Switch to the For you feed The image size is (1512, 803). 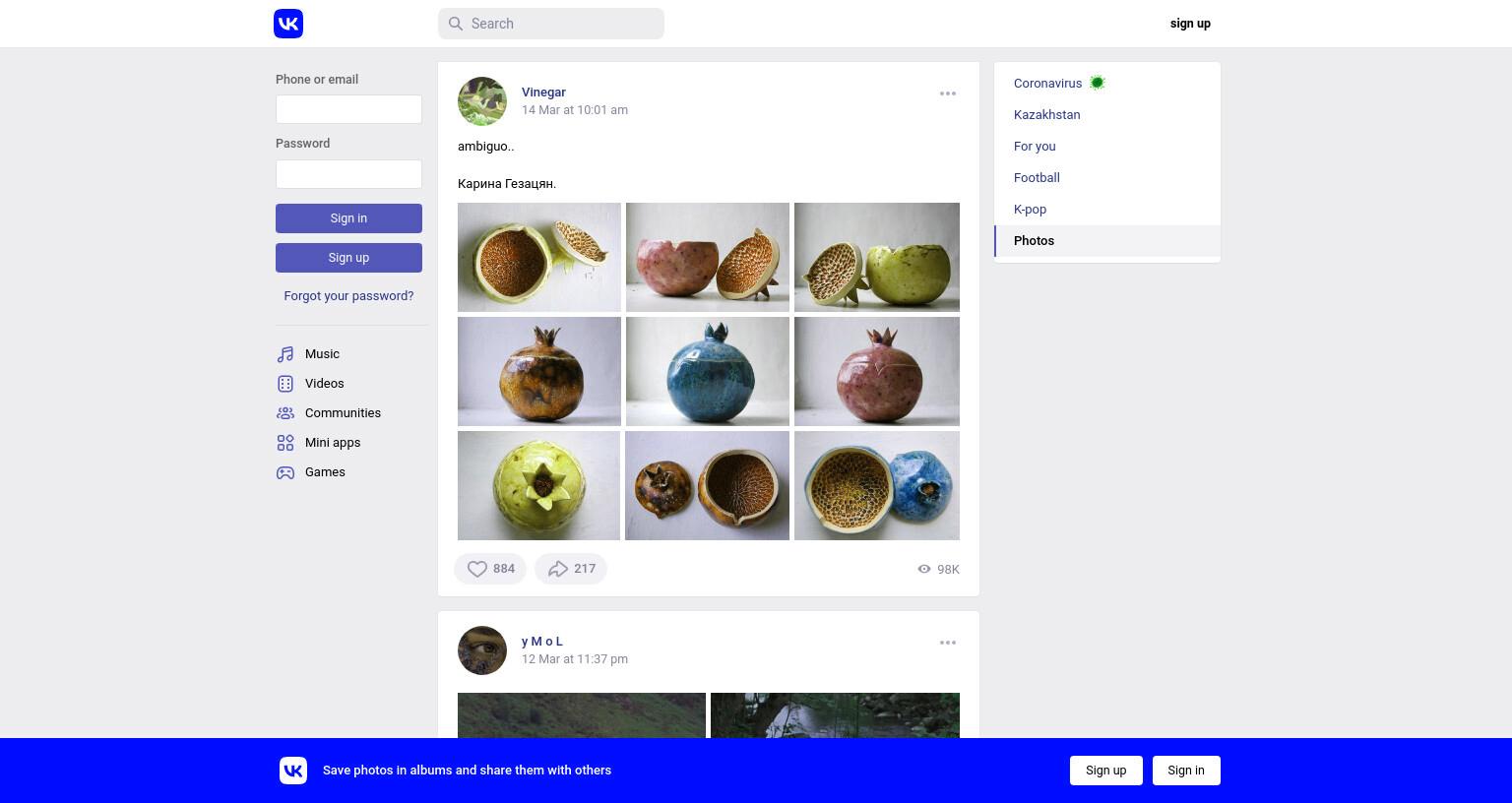pyautogui.click(x=1107, y=147)
